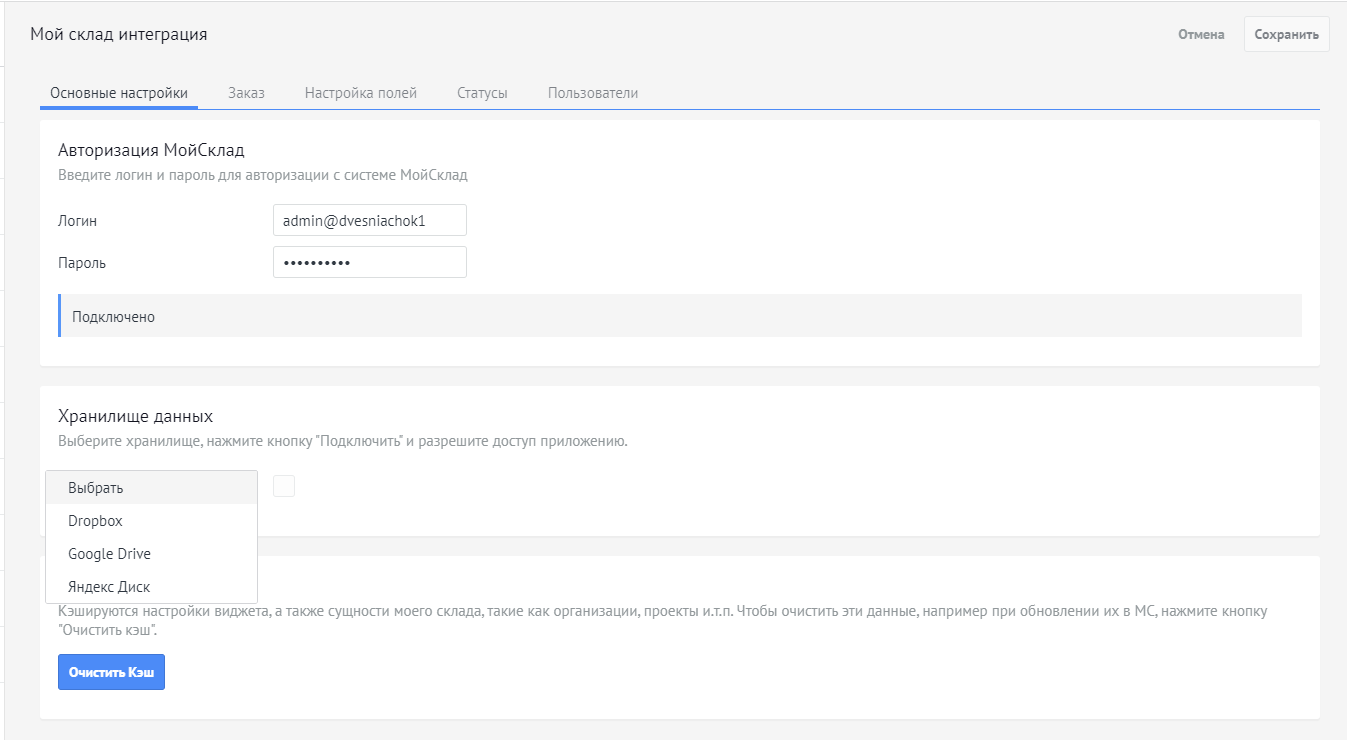Switch to the Пользователи tab
Image resolution: width=1347 pixels, height=740 pixels.
pos(593,93)
